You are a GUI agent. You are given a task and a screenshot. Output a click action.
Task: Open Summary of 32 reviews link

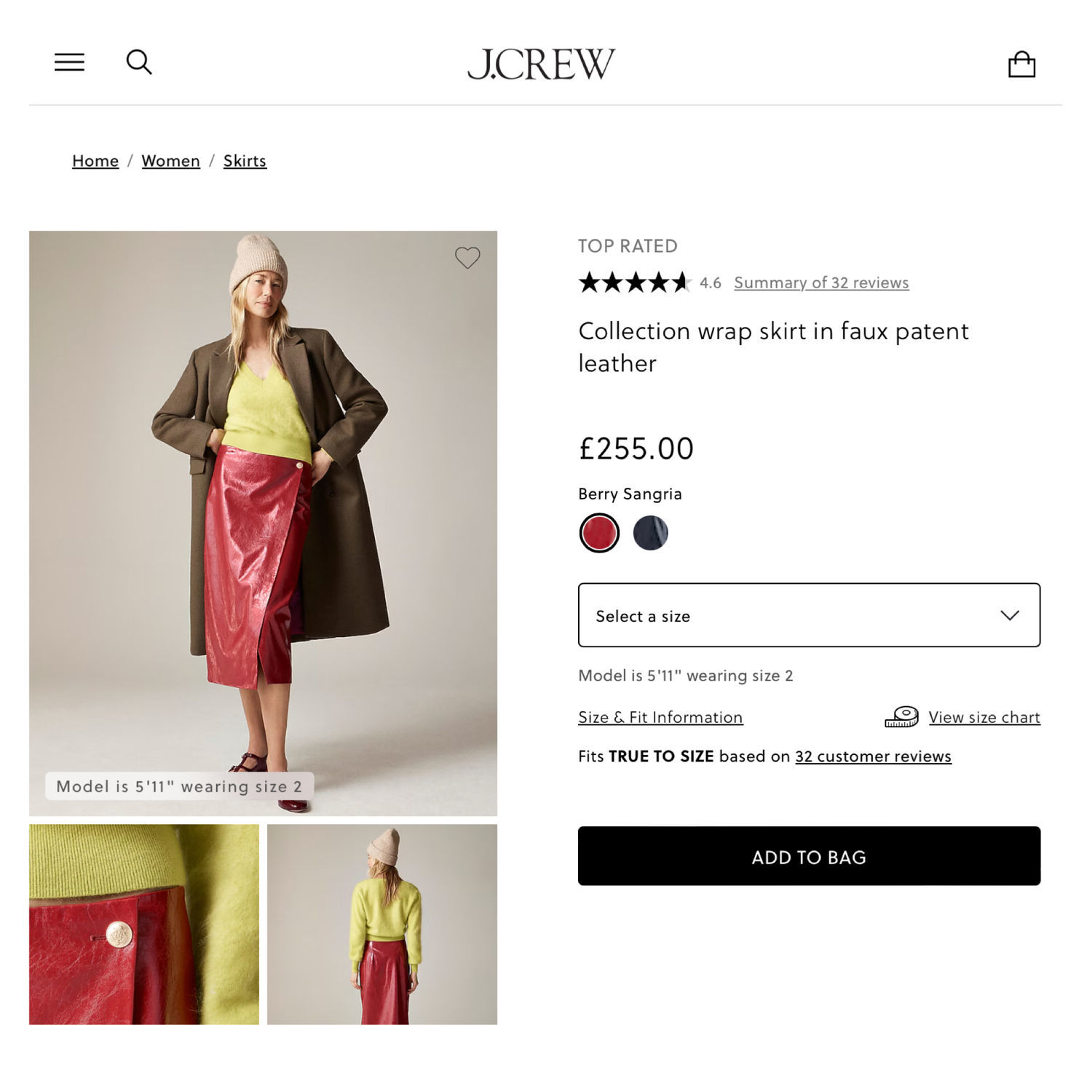click(821, 282)
